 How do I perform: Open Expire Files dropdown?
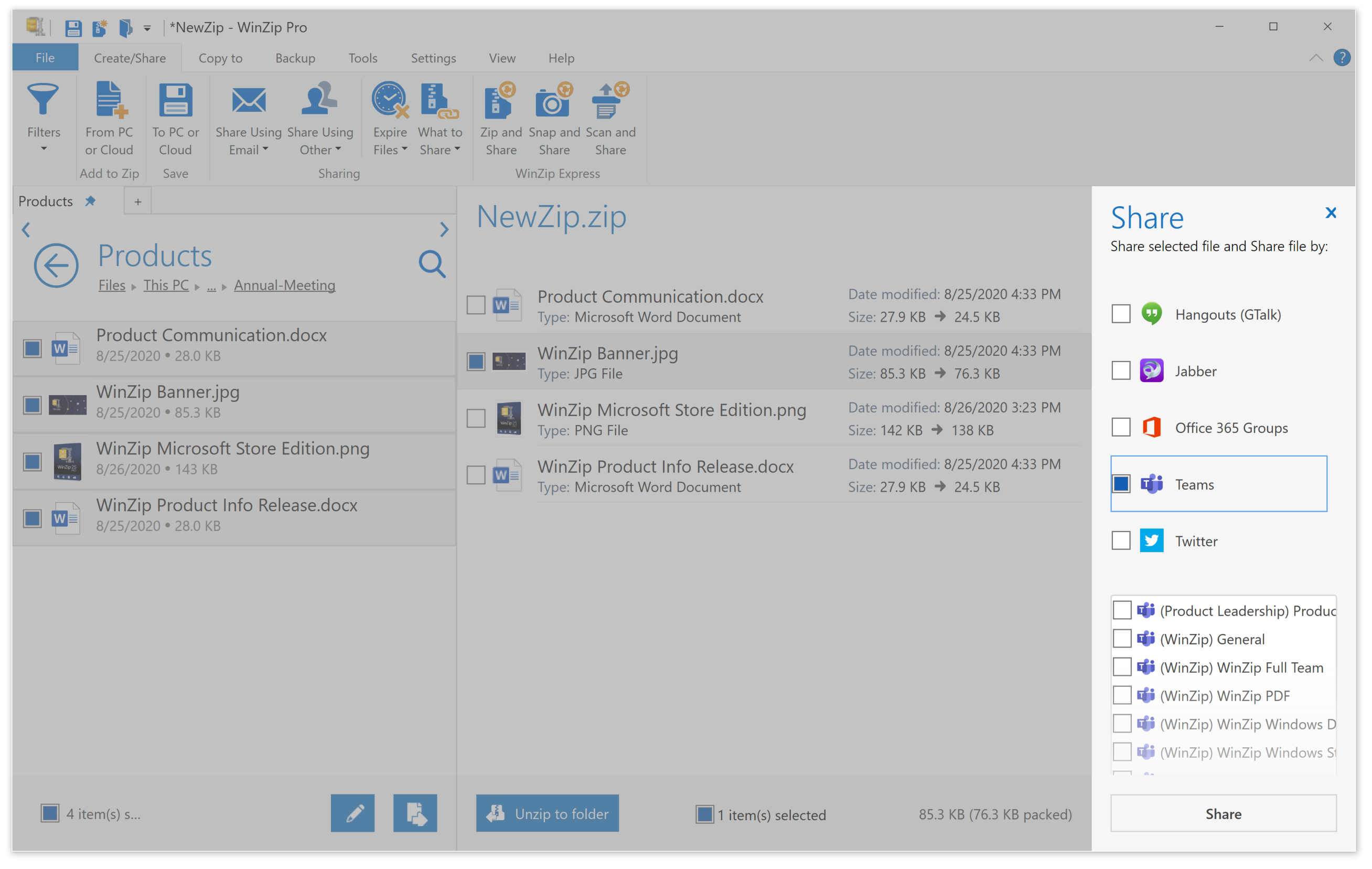pos(390,118)
